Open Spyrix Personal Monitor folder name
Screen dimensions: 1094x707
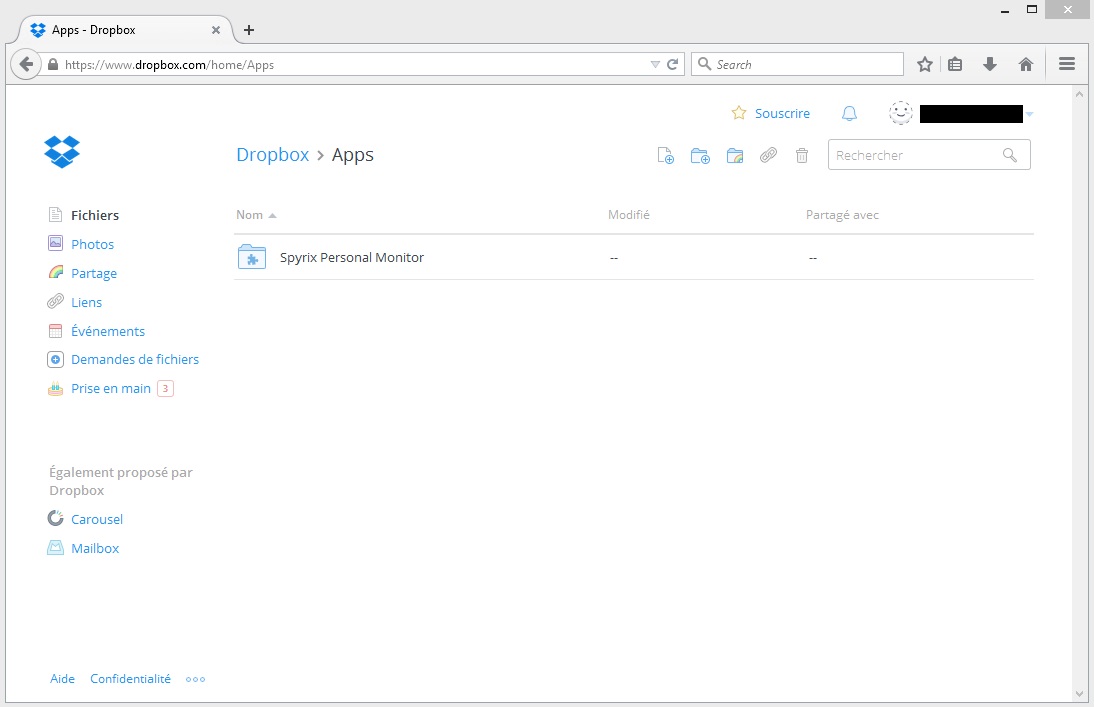[352, 258]
